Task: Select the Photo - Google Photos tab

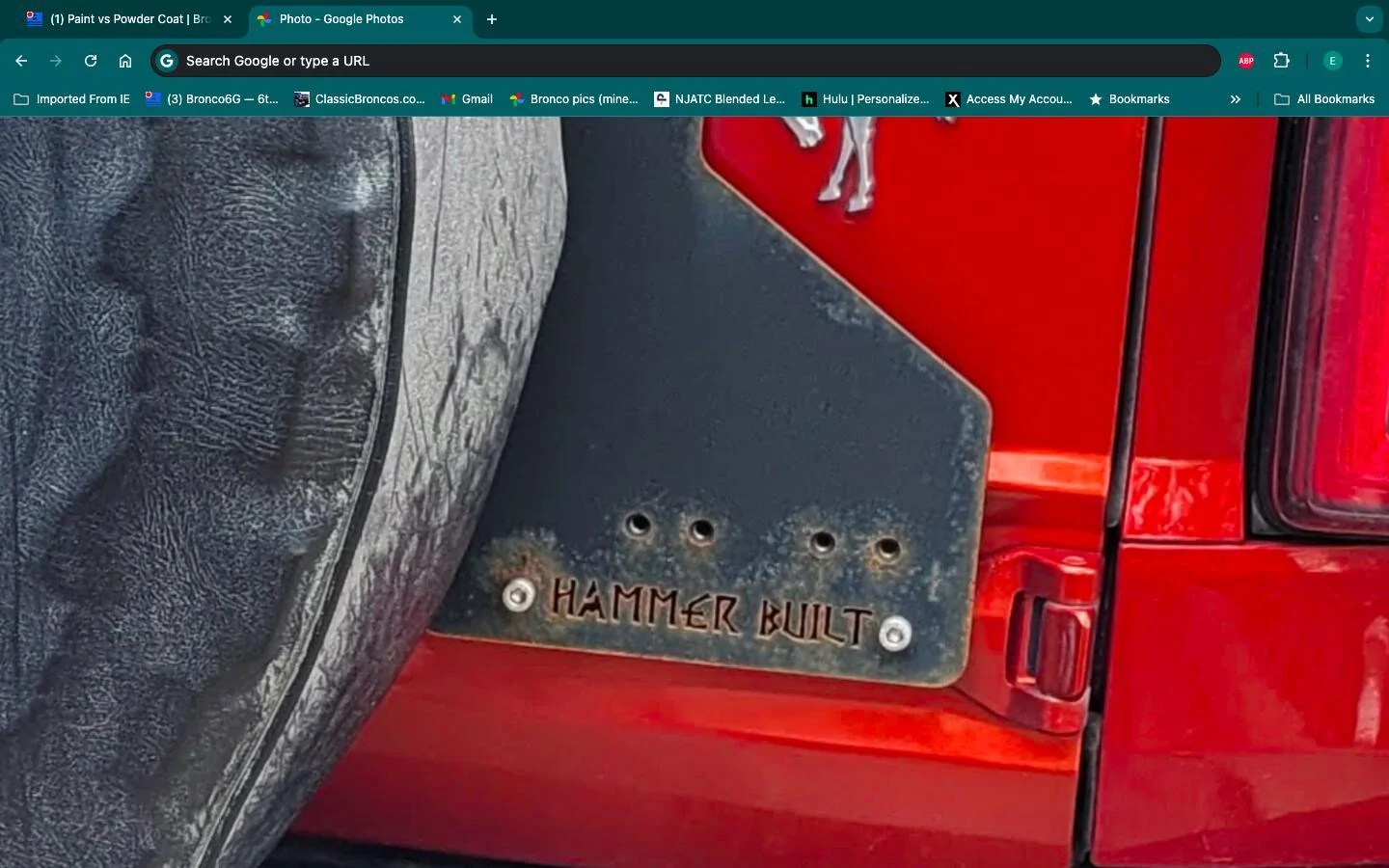Action: pyautogui.click(x=361, y=19)
